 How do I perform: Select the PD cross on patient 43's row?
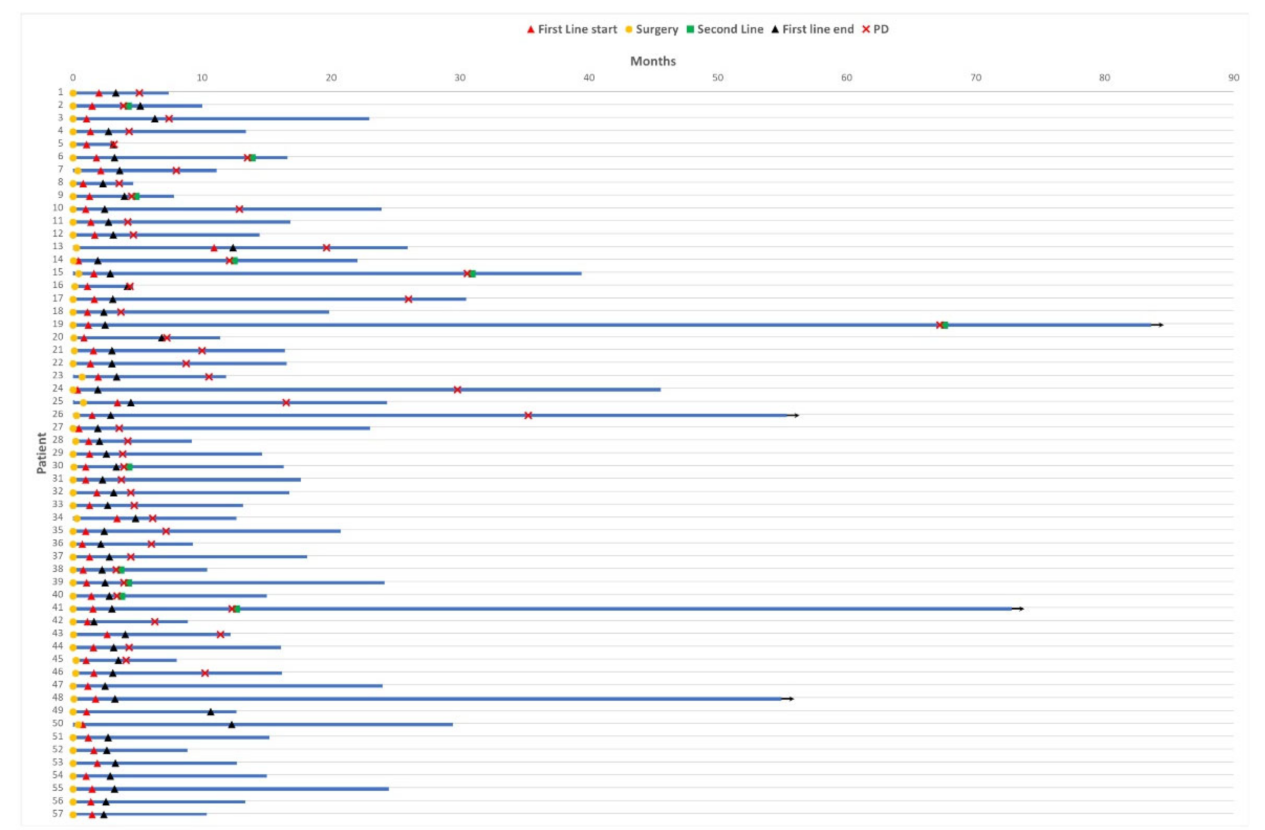[x=221, y=634]
